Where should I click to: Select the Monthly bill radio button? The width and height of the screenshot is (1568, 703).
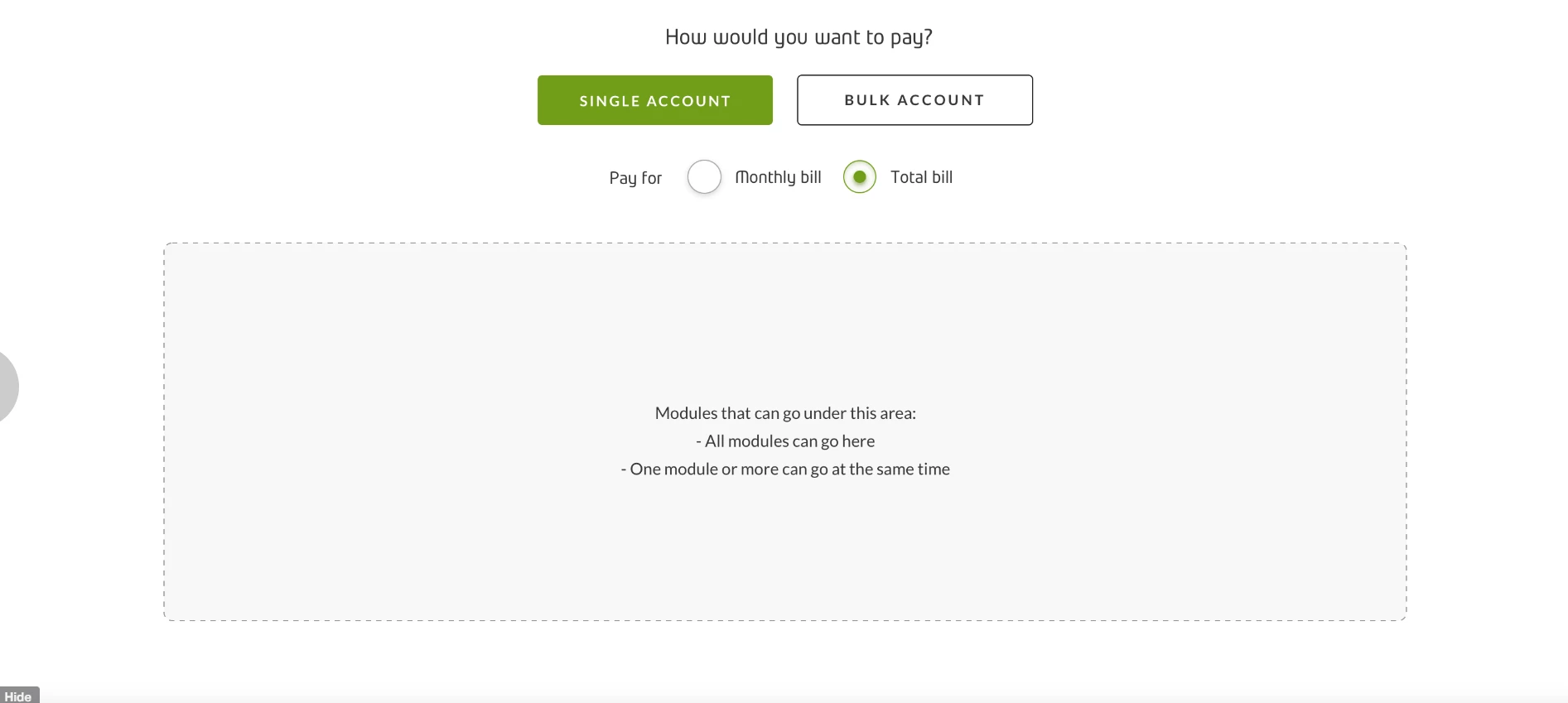(x=704, y=177)
